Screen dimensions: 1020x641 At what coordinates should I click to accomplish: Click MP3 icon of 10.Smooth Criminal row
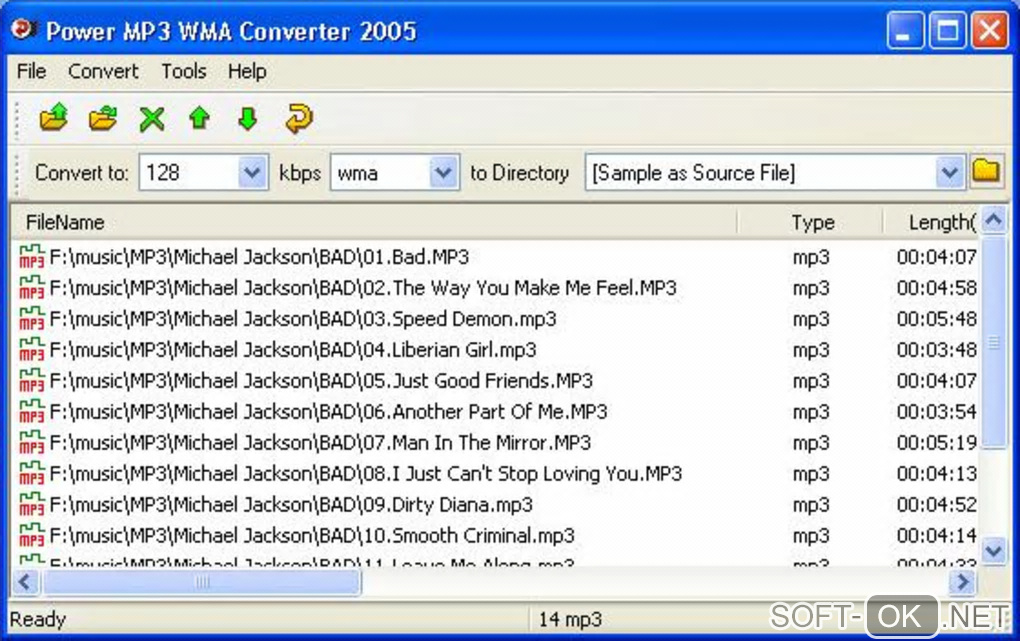tap(31, 536)
